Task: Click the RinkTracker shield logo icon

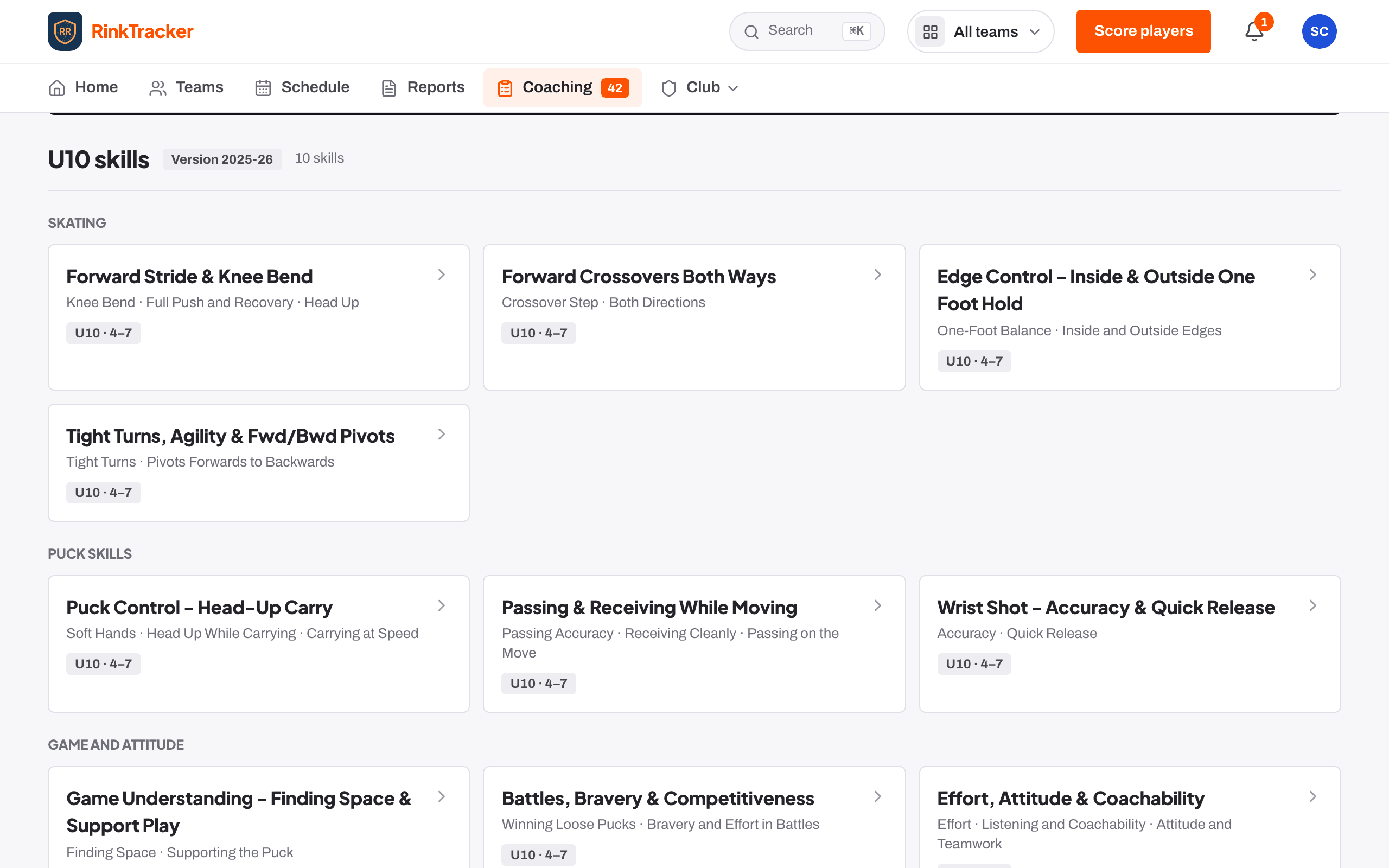Action: [65, 31]
